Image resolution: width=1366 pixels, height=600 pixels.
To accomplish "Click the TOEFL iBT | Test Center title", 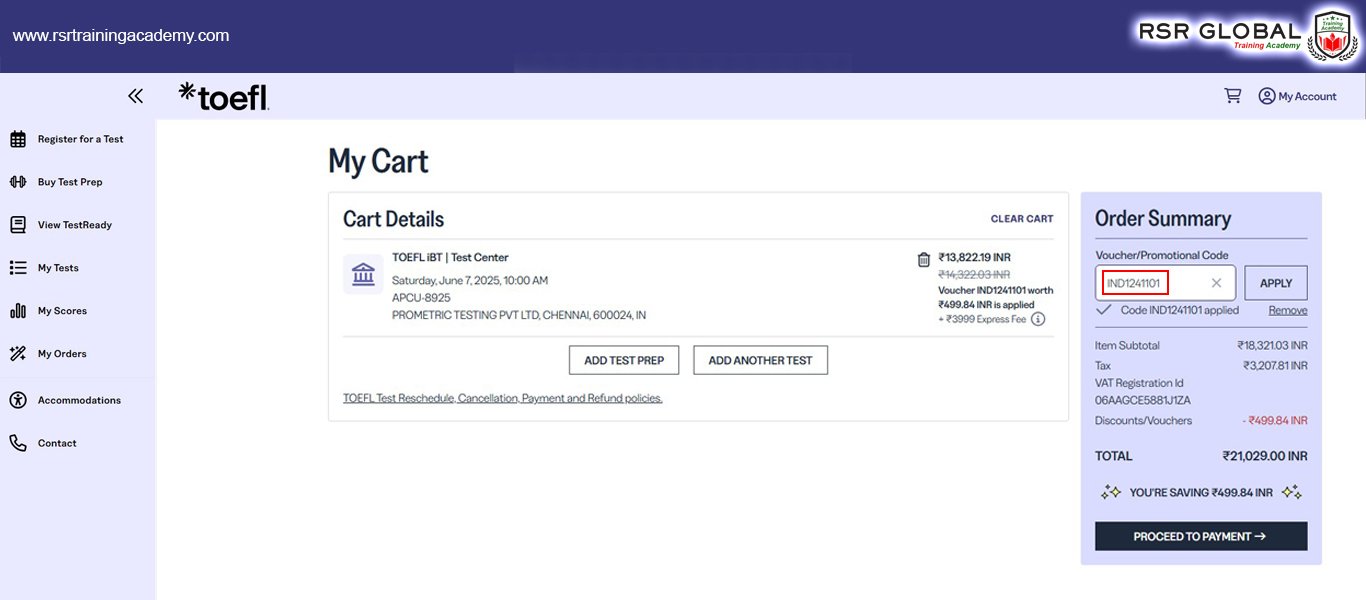I will click(x=450, y=258).
